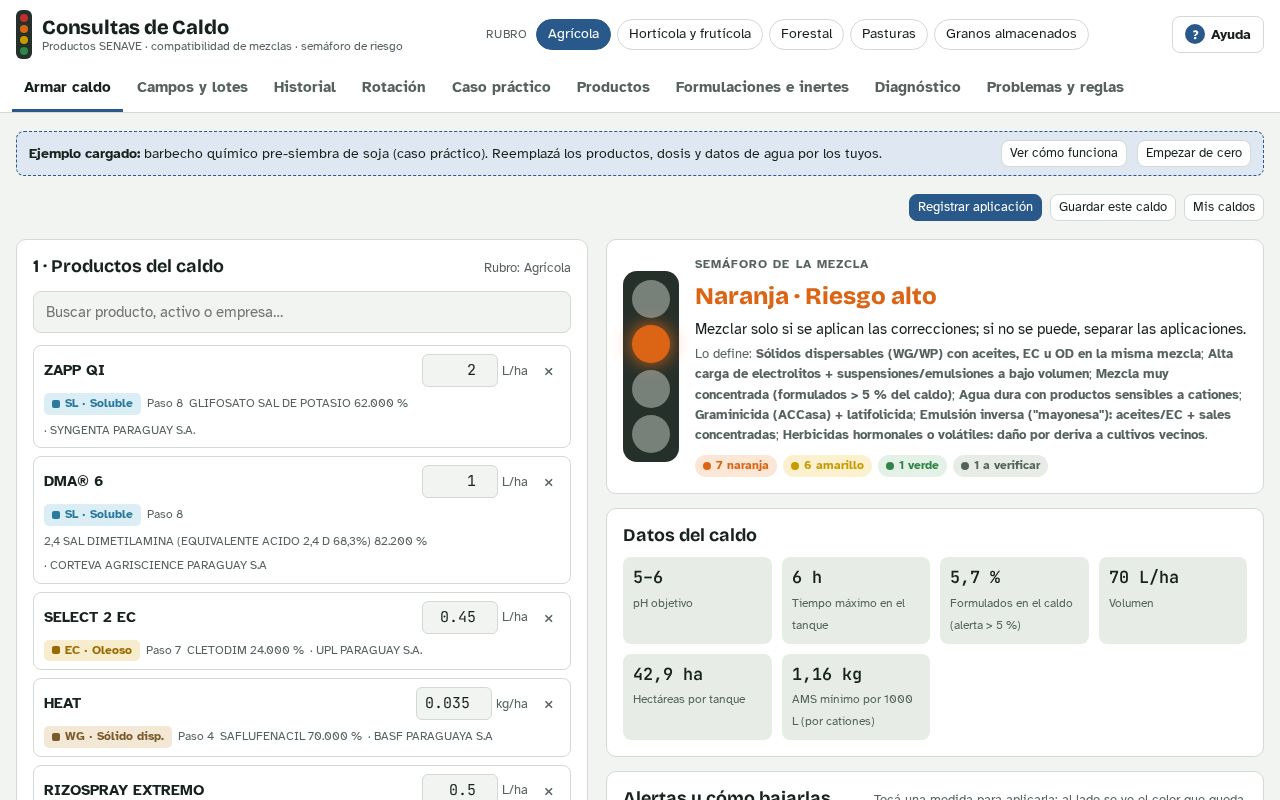The width and height of the screenshot is (1280, 800).
Task: Edit ZAPP QI dose field
Action: (460, 370)
